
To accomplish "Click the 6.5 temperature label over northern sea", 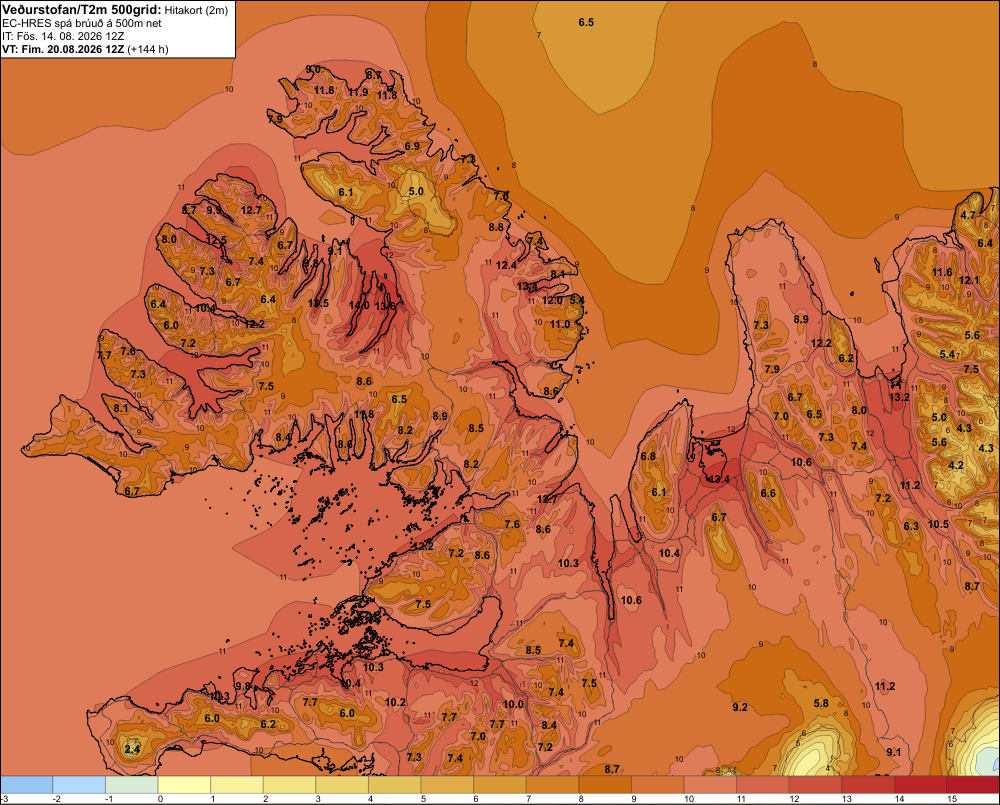I will pos(586,22).
